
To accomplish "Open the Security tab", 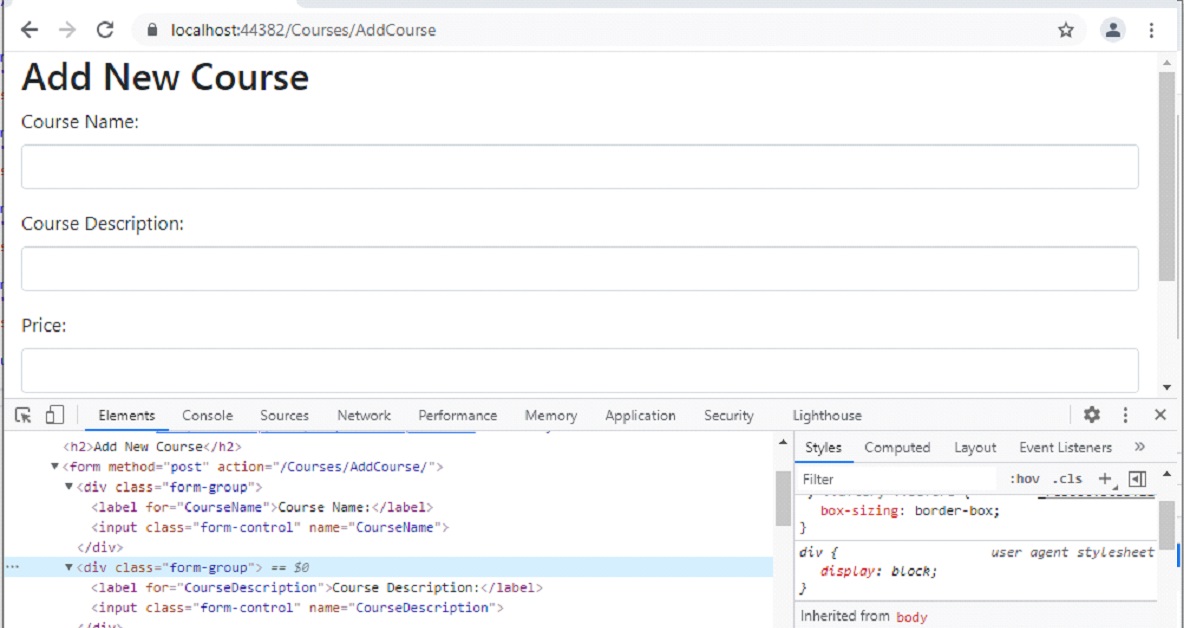I will pos(729,415).
